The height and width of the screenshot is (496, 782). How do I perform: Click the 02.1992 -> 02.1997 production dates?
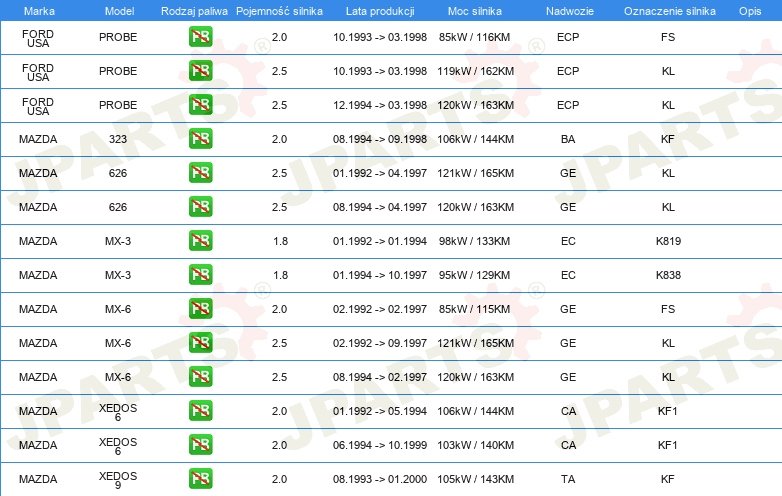click(x=380, y=309)
